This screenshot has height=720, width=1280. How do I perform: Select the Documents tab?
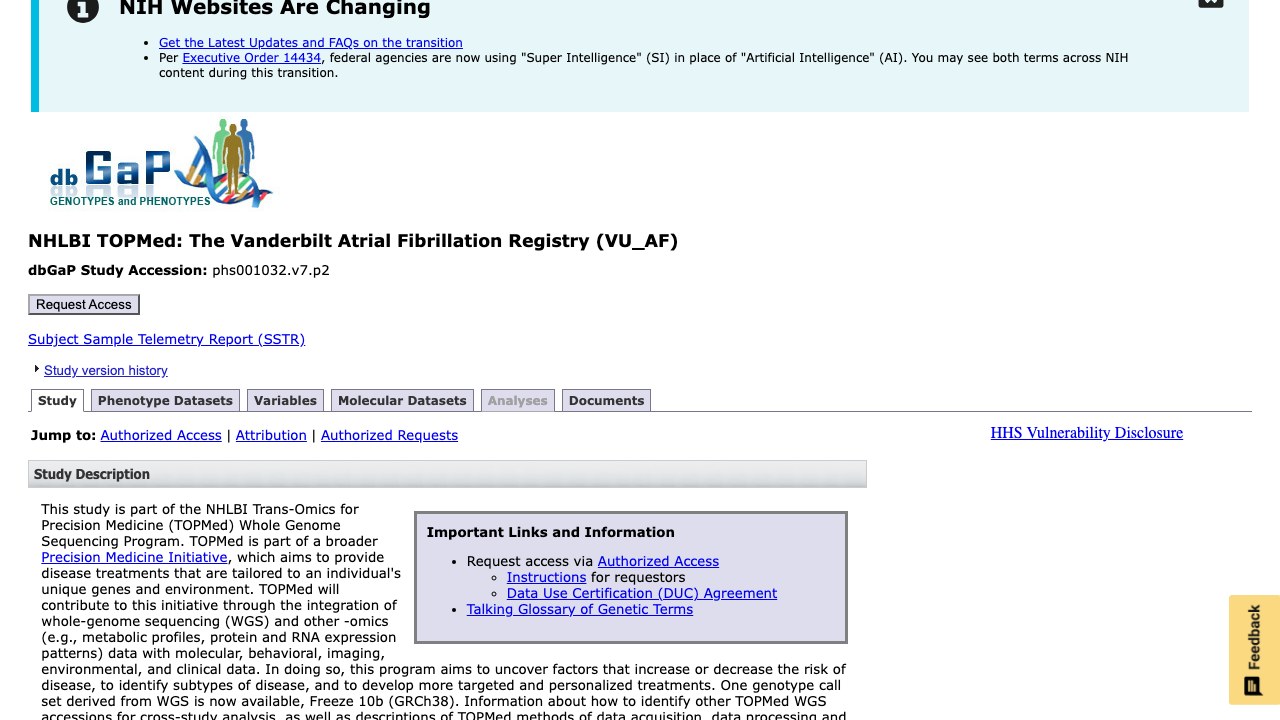click(606, 400)
